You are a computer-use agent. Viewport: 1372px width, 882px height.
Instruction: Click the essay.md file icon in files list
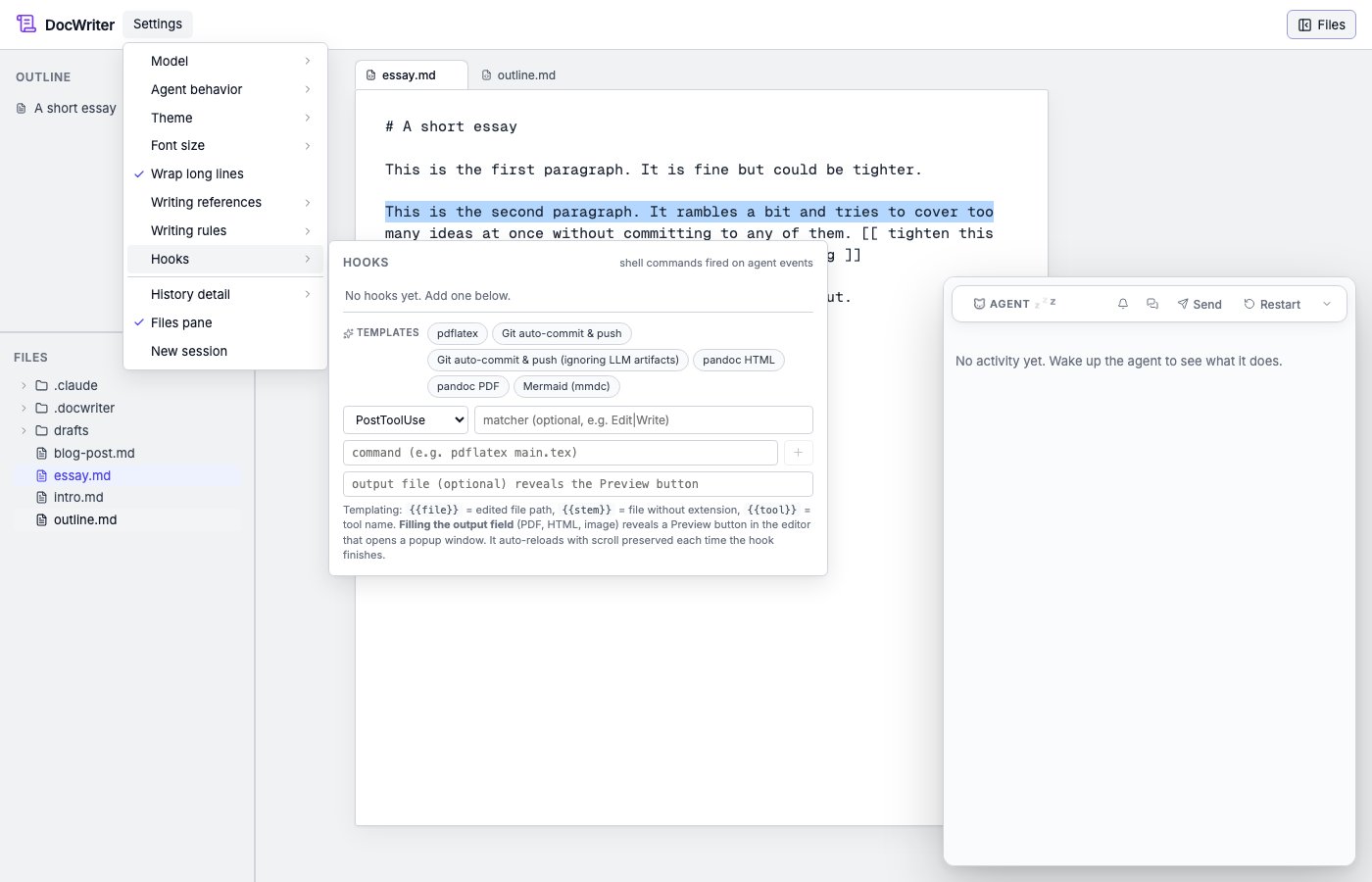click(41, 475)
